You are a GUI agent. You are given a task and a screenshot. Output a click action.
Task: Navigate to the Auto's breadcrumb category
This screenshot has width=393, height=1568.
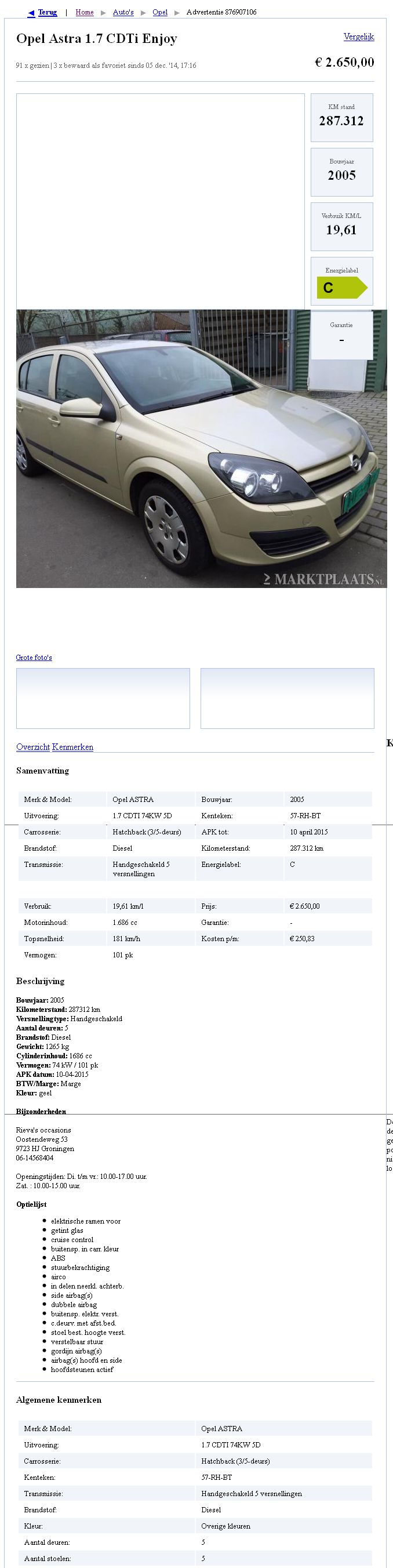pyautogui.click(x=123, y=12)
